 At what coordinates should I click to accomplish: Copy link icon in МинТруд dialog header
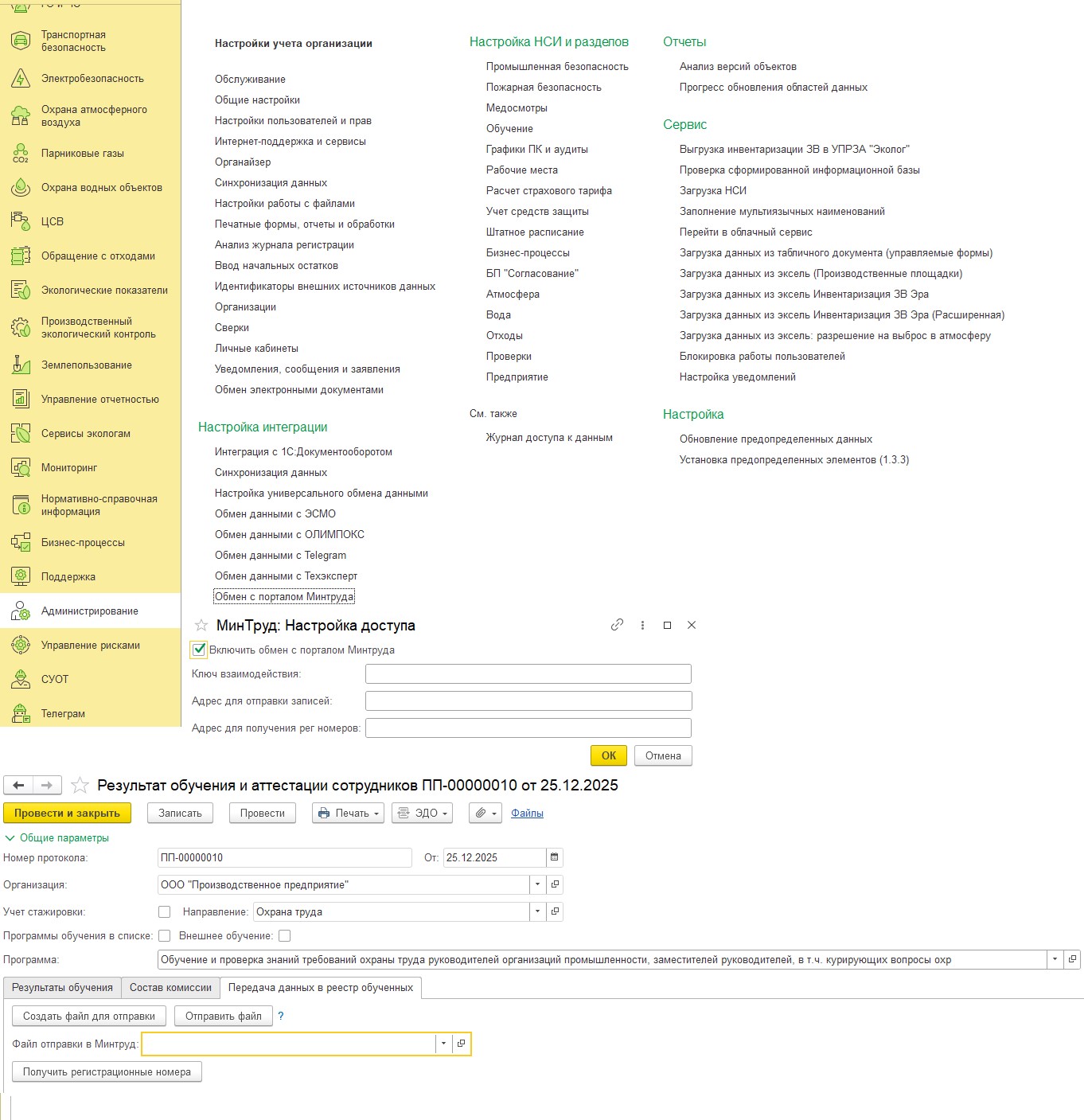click(x=617, y=625)
